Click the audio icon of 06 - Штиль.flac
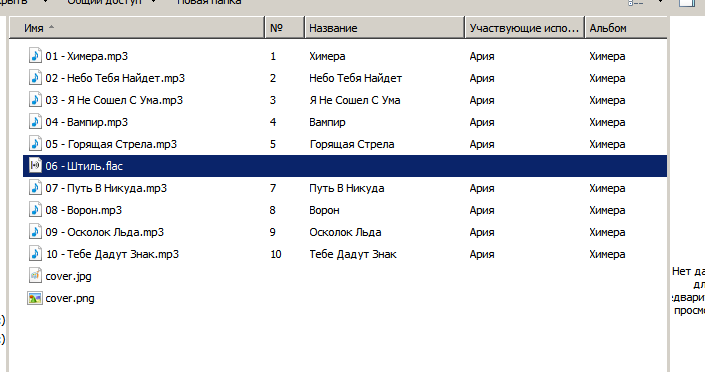Image resolution: width=705 pixels, height=372 pixels. coord(35,166)
